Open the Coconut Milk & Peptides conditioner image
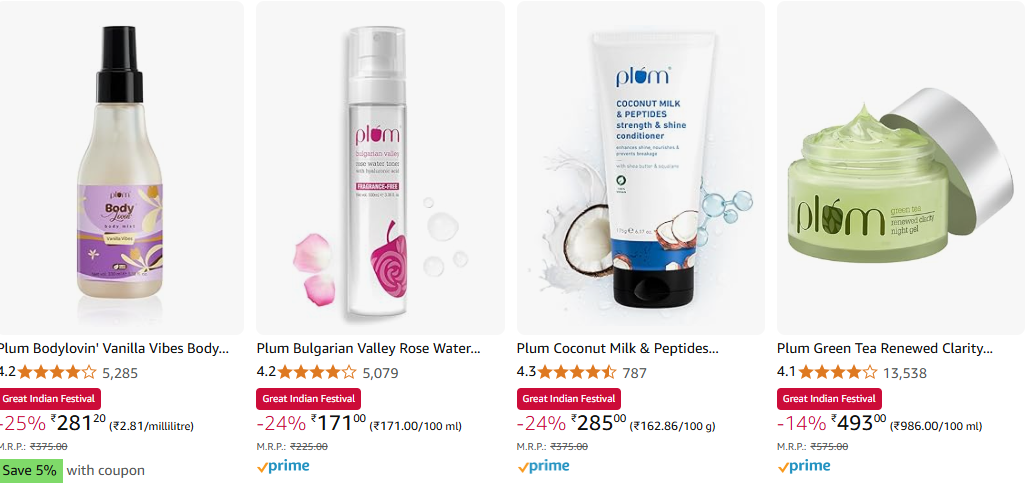The width and height of the screenshot is (1035, 484). [640, 168]
